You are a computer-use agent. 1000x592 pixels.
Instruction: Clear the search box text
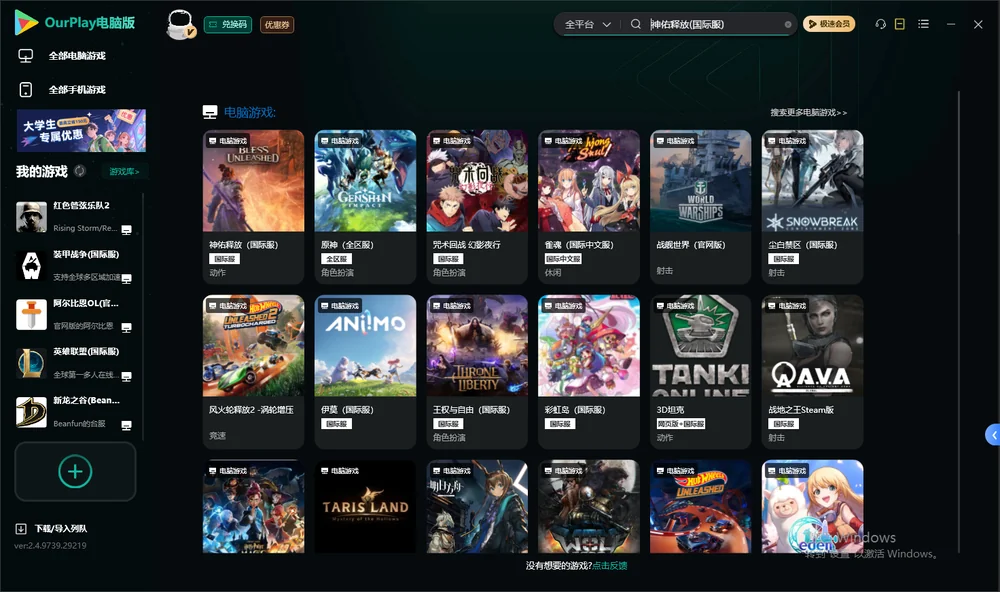(x=788, y=24)
